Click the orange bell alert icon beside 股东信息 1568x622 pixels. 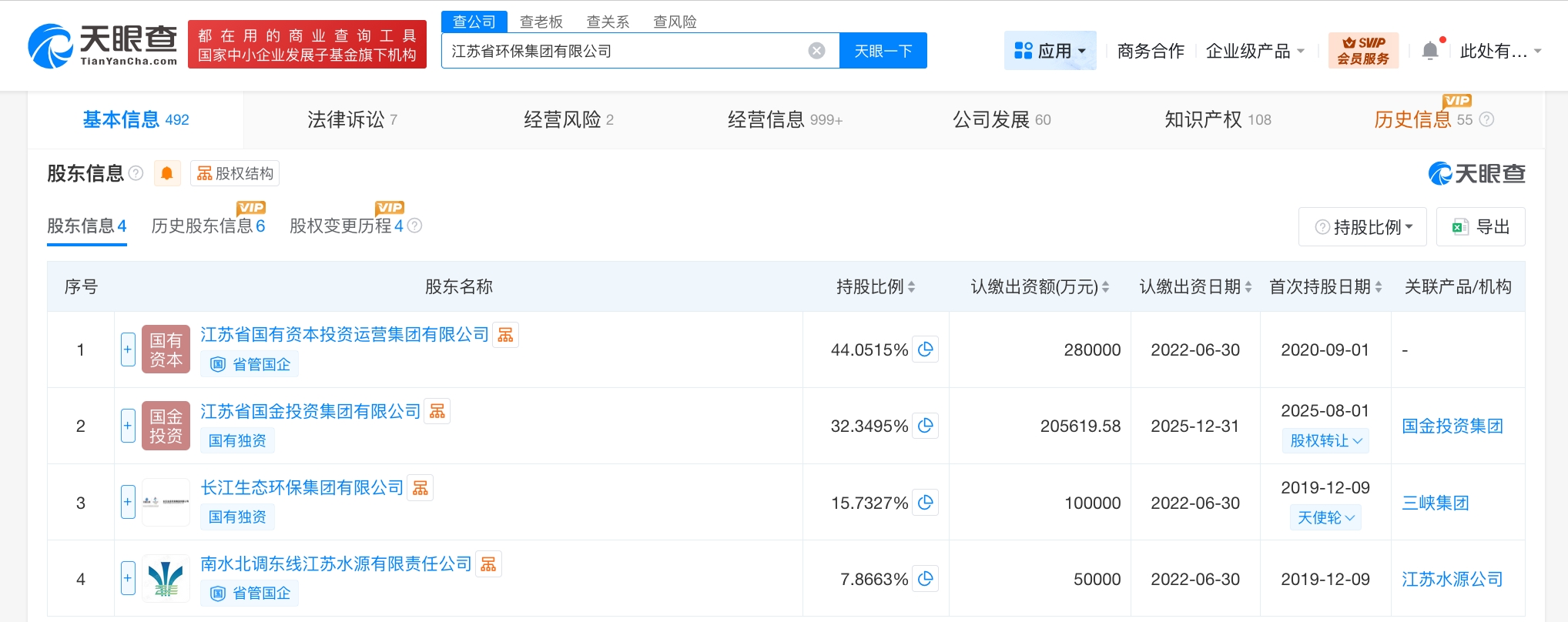pos(167,173)
